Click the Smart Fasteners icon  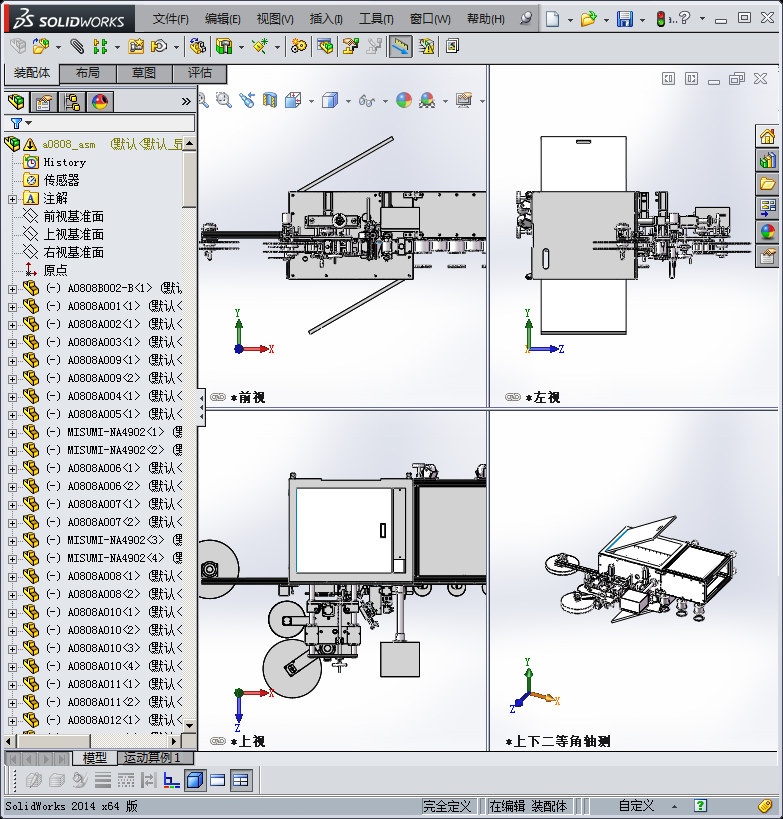click(136, 46)
